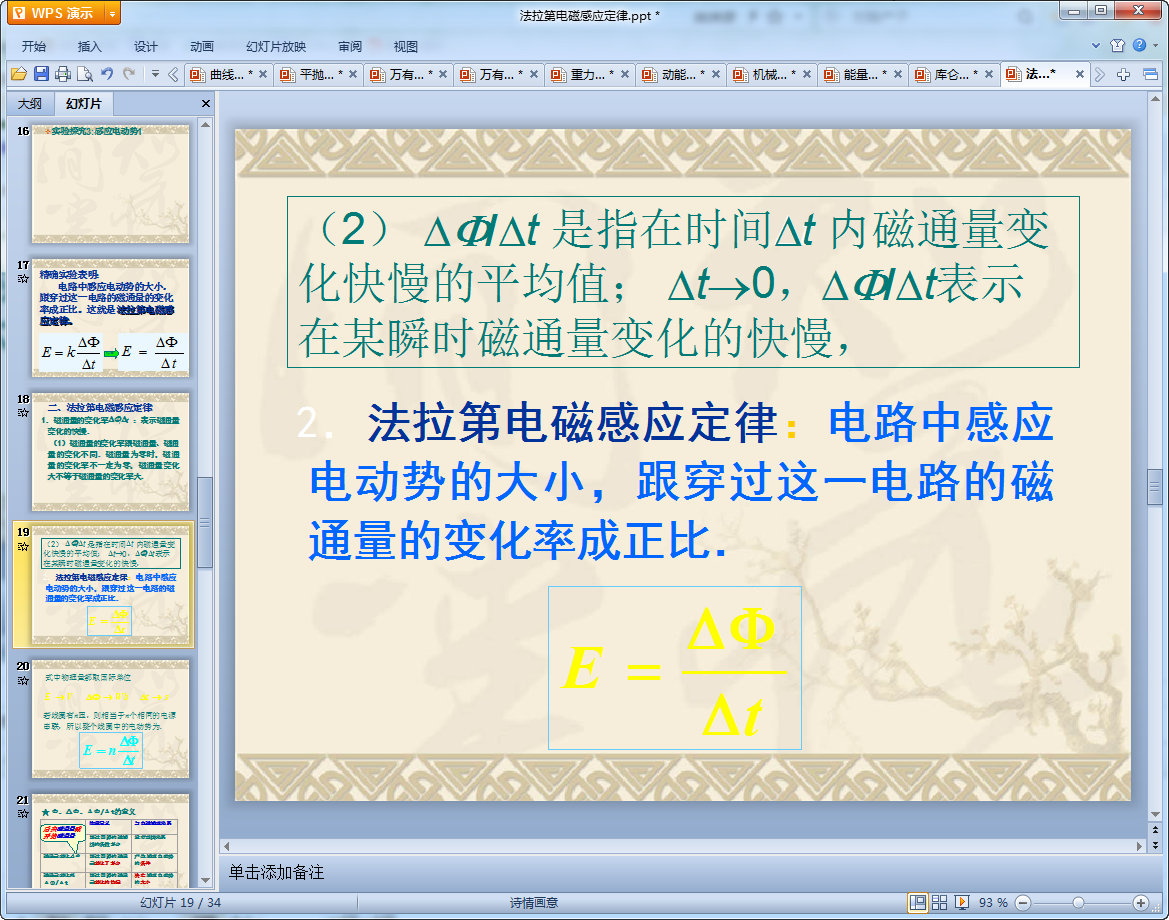
Task: Open Print Preview from the toolbar
Action: click(x=85, y=74)
